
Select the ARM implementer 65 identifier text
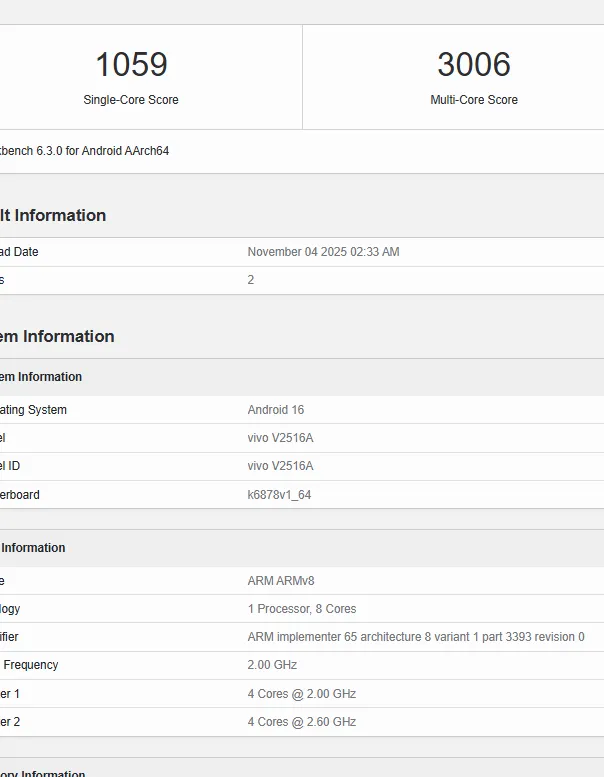(x=416, y=637)
